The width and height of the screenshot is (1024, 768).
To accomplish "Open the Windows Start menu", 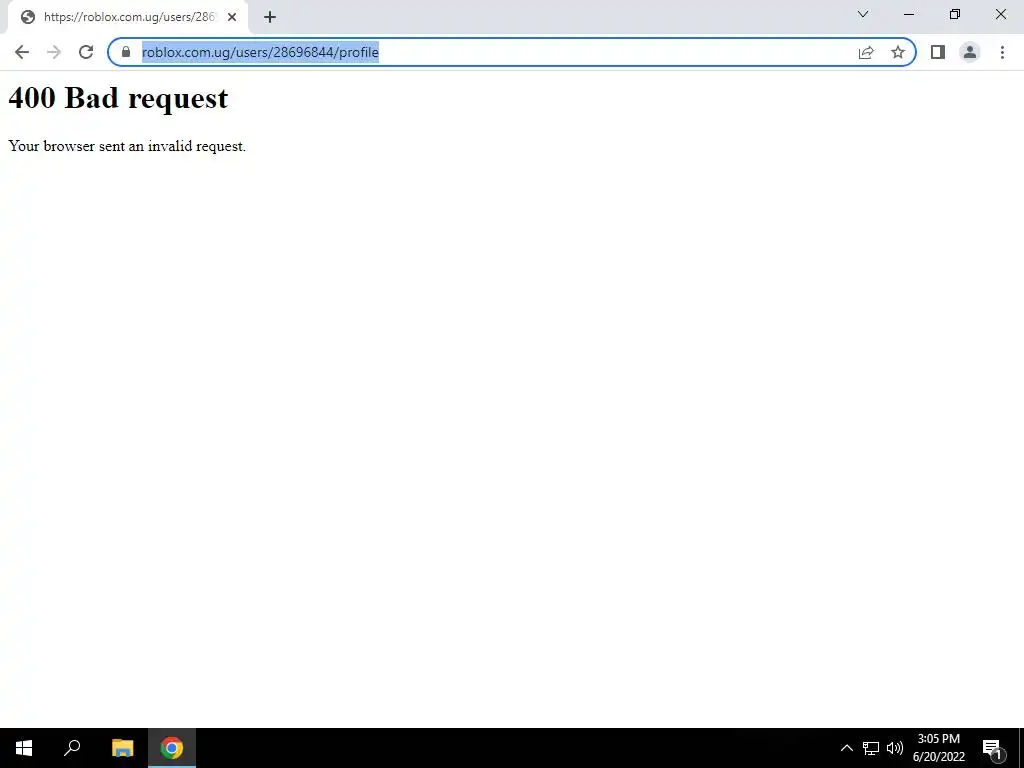I will click(24, 748).
